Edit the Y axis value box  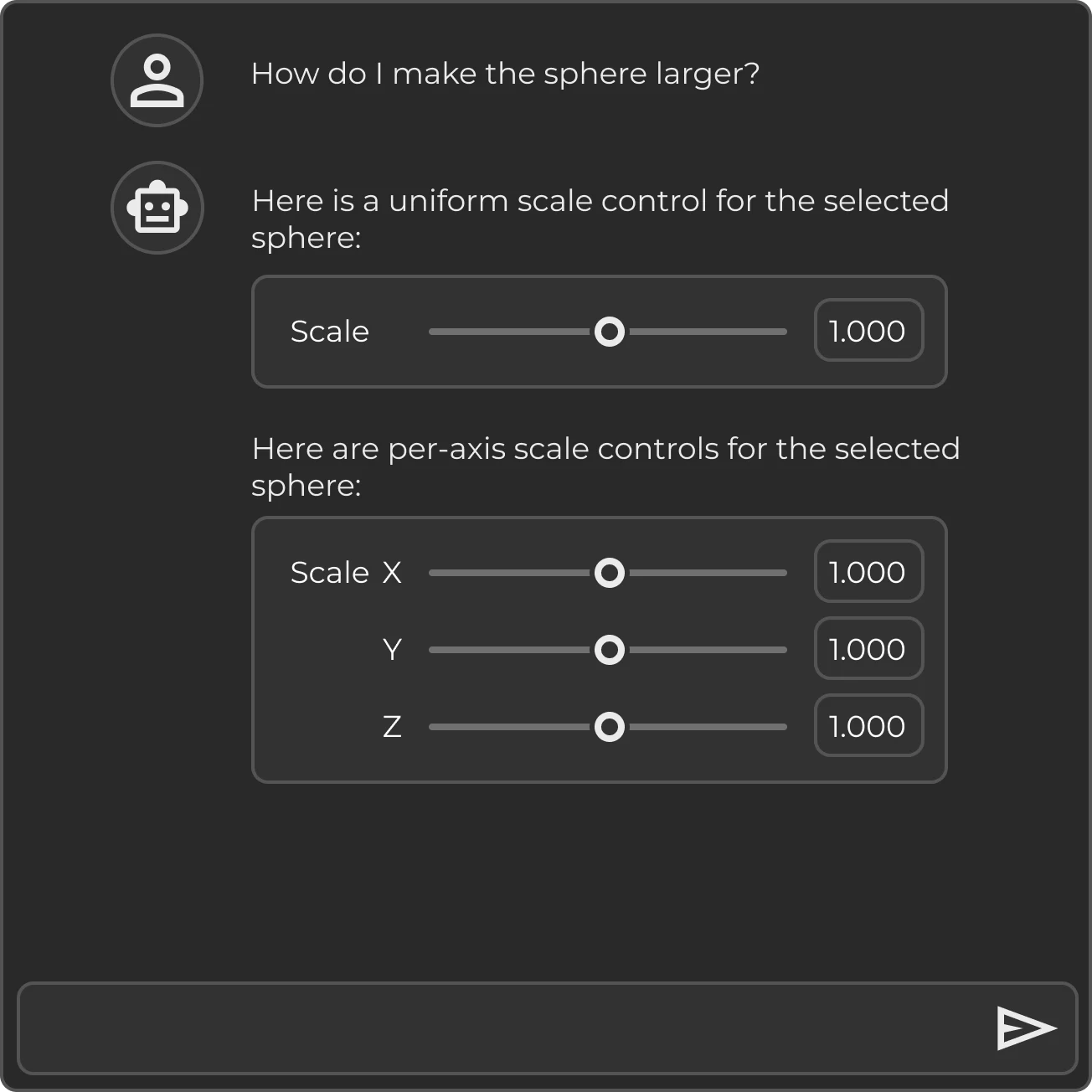[x=868, y=649]
